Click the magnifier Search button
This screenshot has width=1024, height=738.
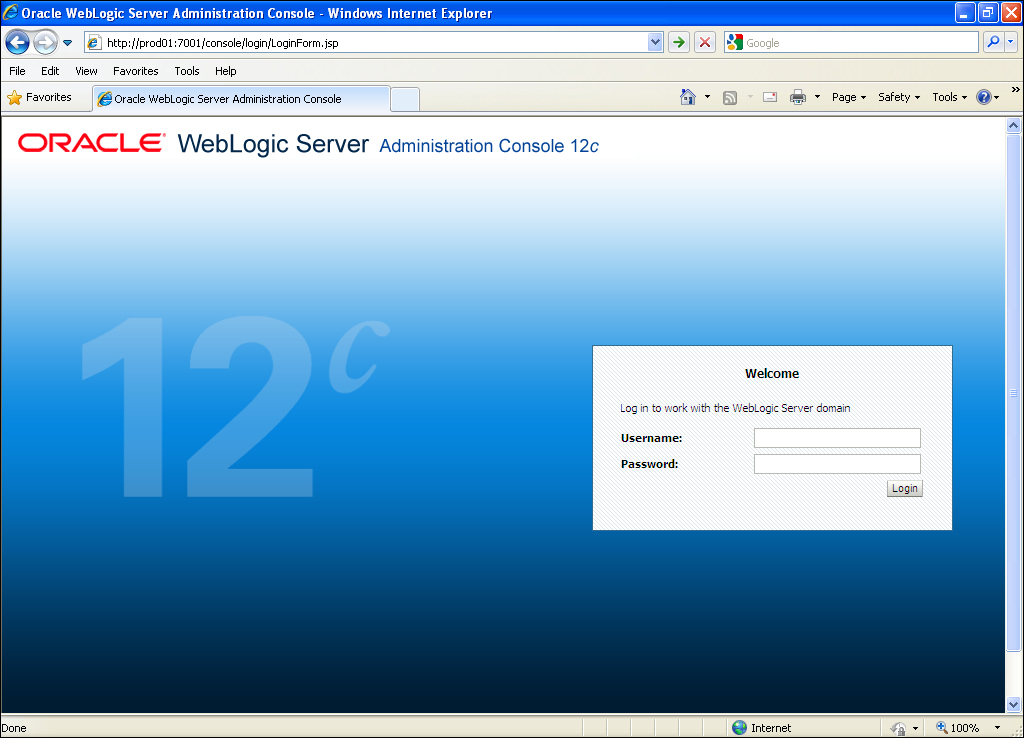[x=993, y=42]
